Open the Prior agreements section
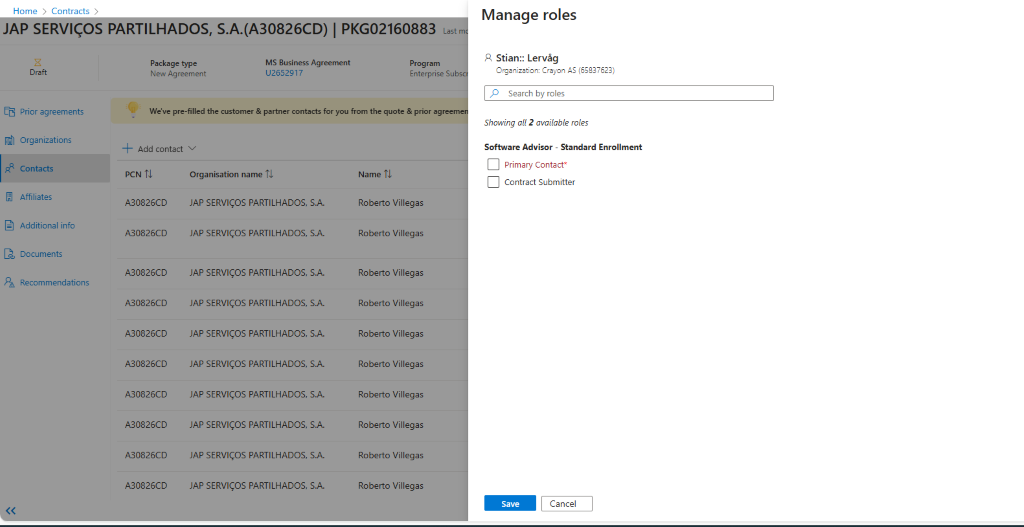The image size is (1024, 527). click(52, 112)
